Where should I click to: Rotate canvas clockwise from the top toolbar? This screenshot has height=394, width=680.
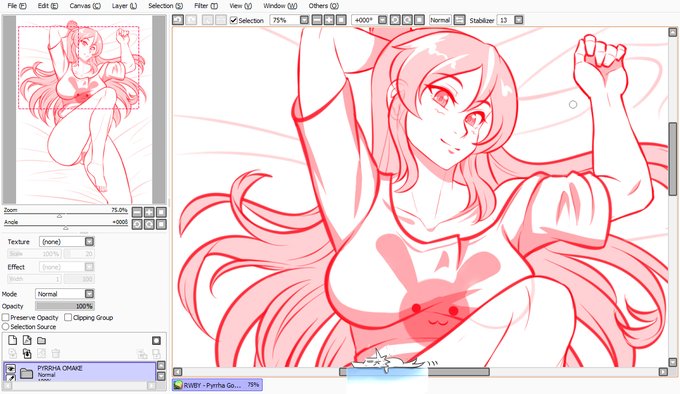(x=407, y=20)
